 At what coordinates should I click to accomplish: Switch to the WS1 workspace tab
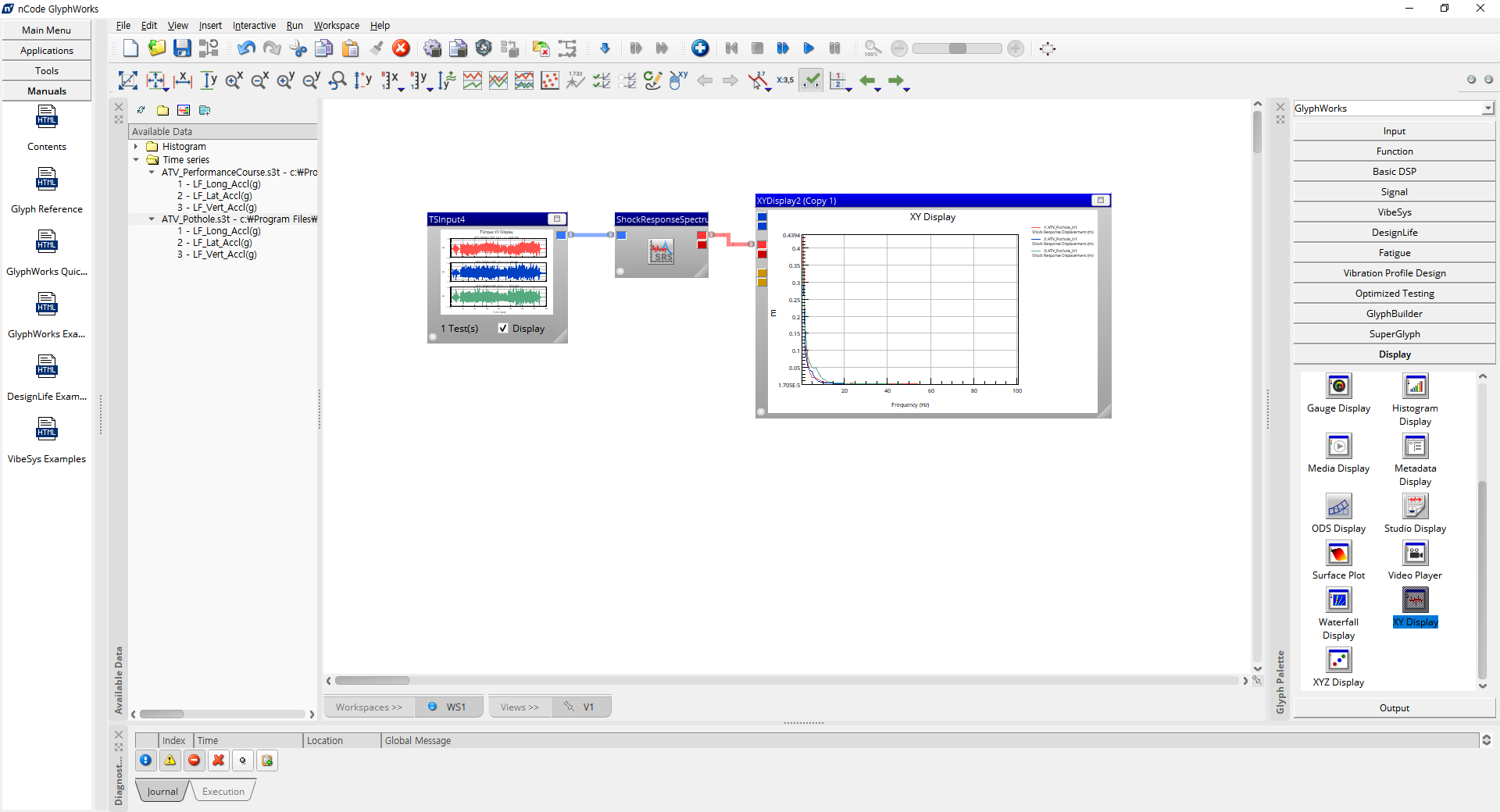[448, 707]
